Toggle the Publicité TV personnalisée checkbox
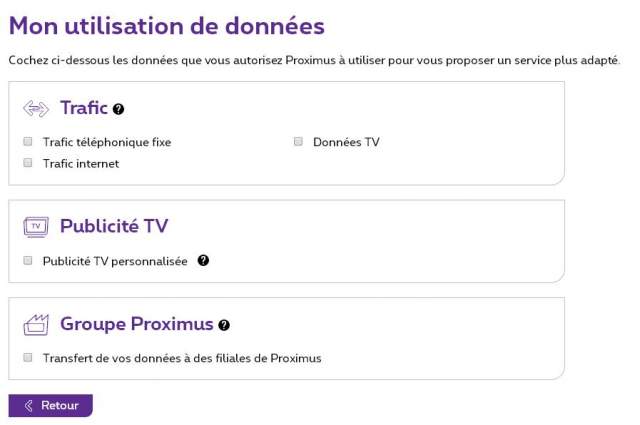 (28, 261)
